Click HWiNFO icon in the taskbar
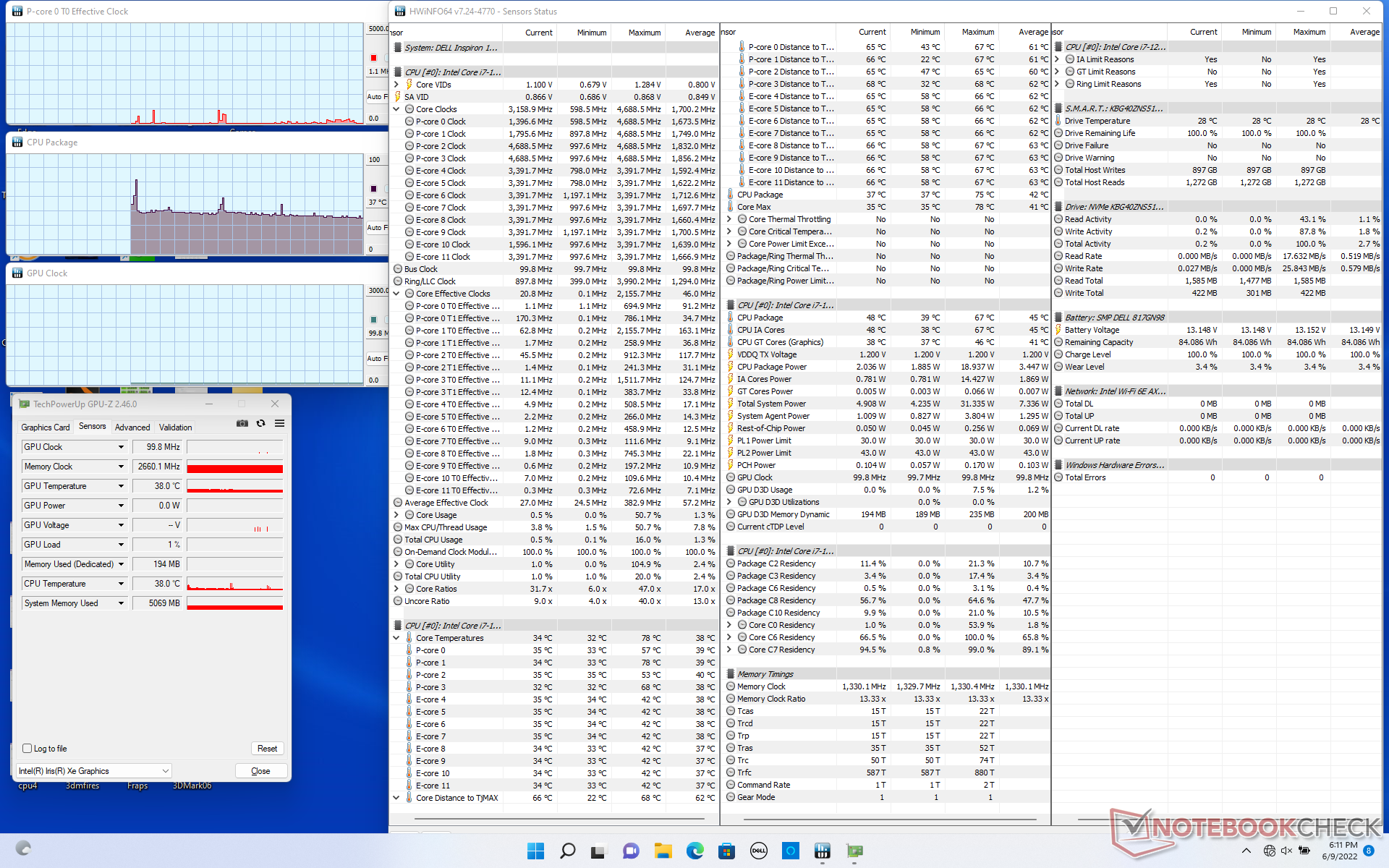This screenshot has width=1389, height=868. click(x=823, y=851)
